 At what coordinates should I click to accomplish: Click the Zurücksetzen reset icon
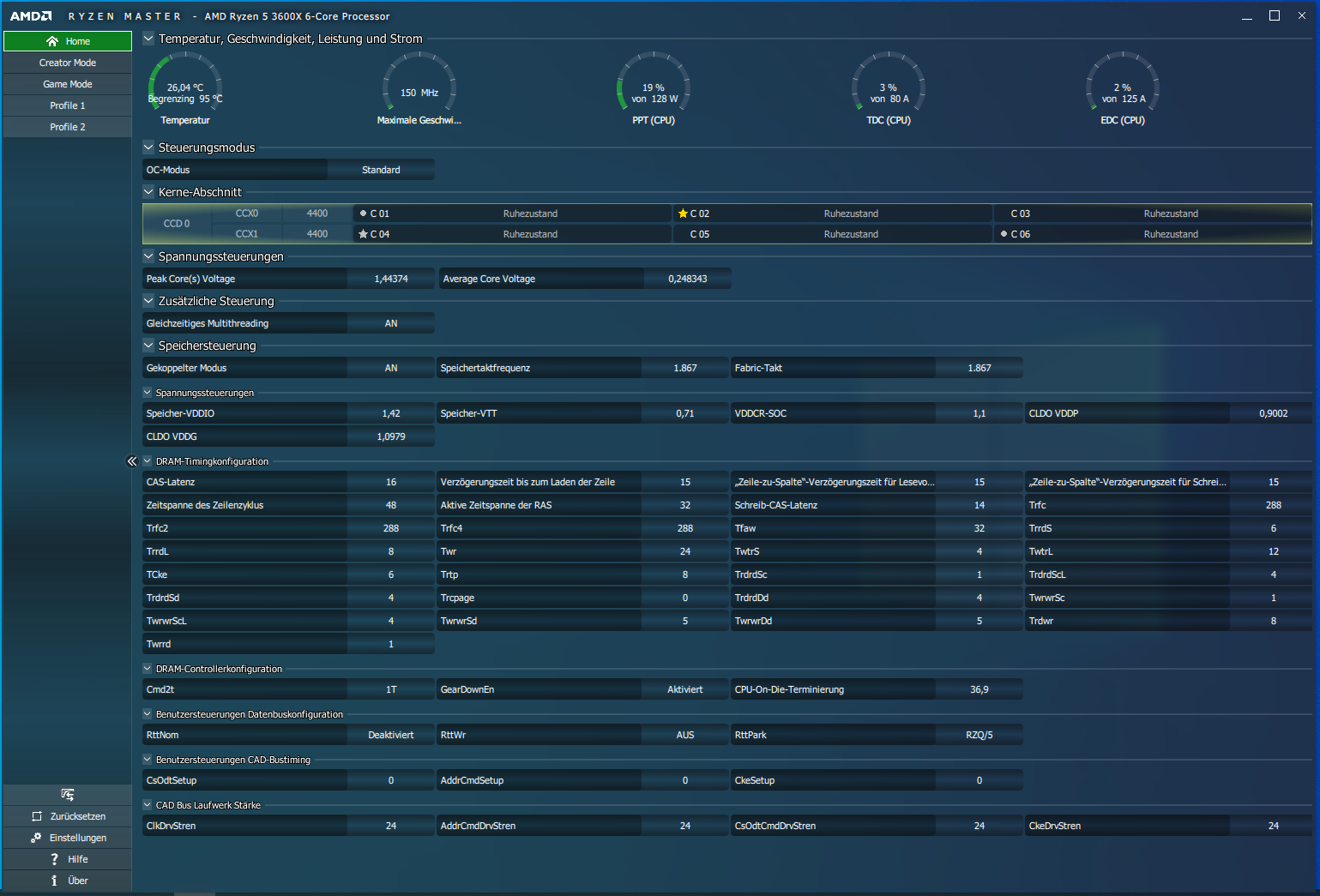click(37, 816)
